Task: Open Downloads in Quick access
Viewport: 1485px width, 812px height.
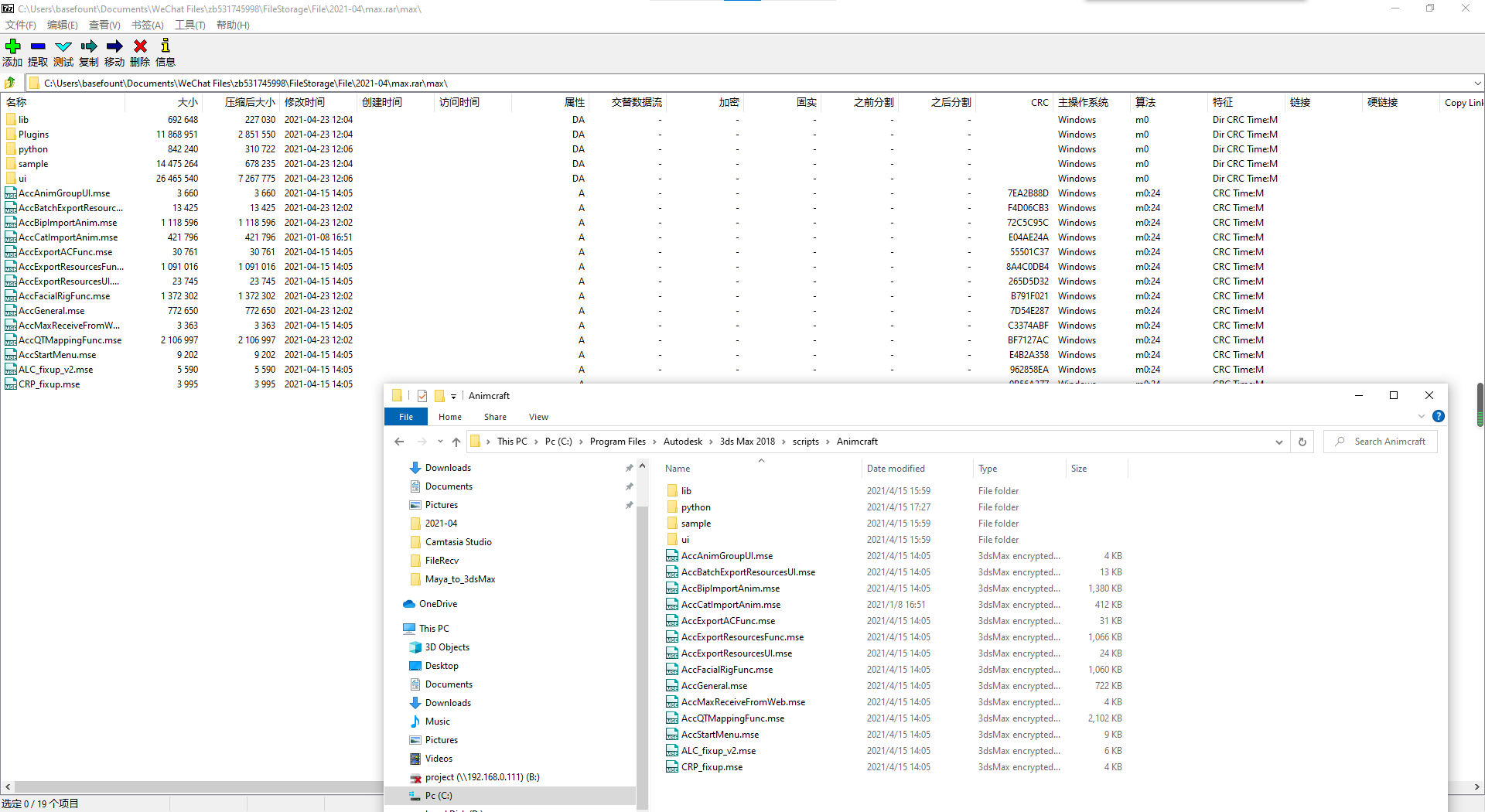Action: 448,468
